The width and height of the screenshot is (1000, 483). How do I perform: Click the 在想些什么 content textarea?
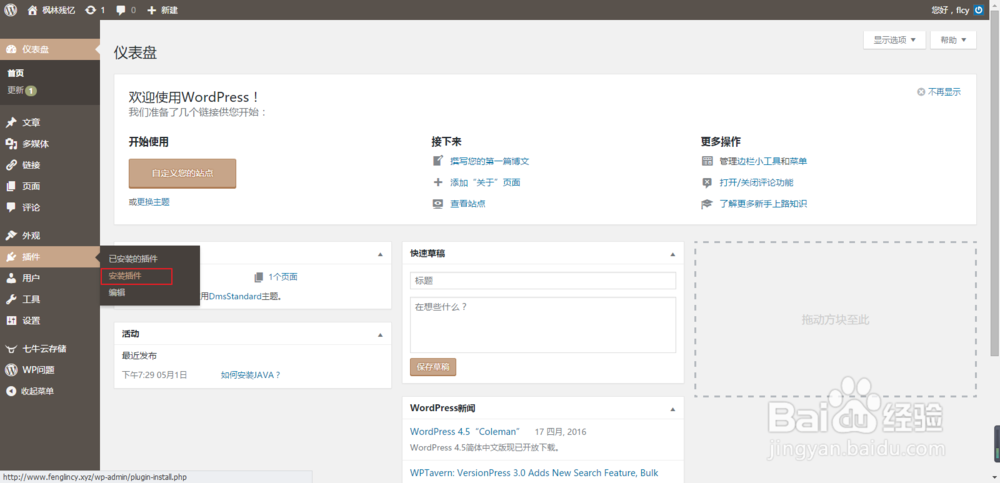point(543,325)
